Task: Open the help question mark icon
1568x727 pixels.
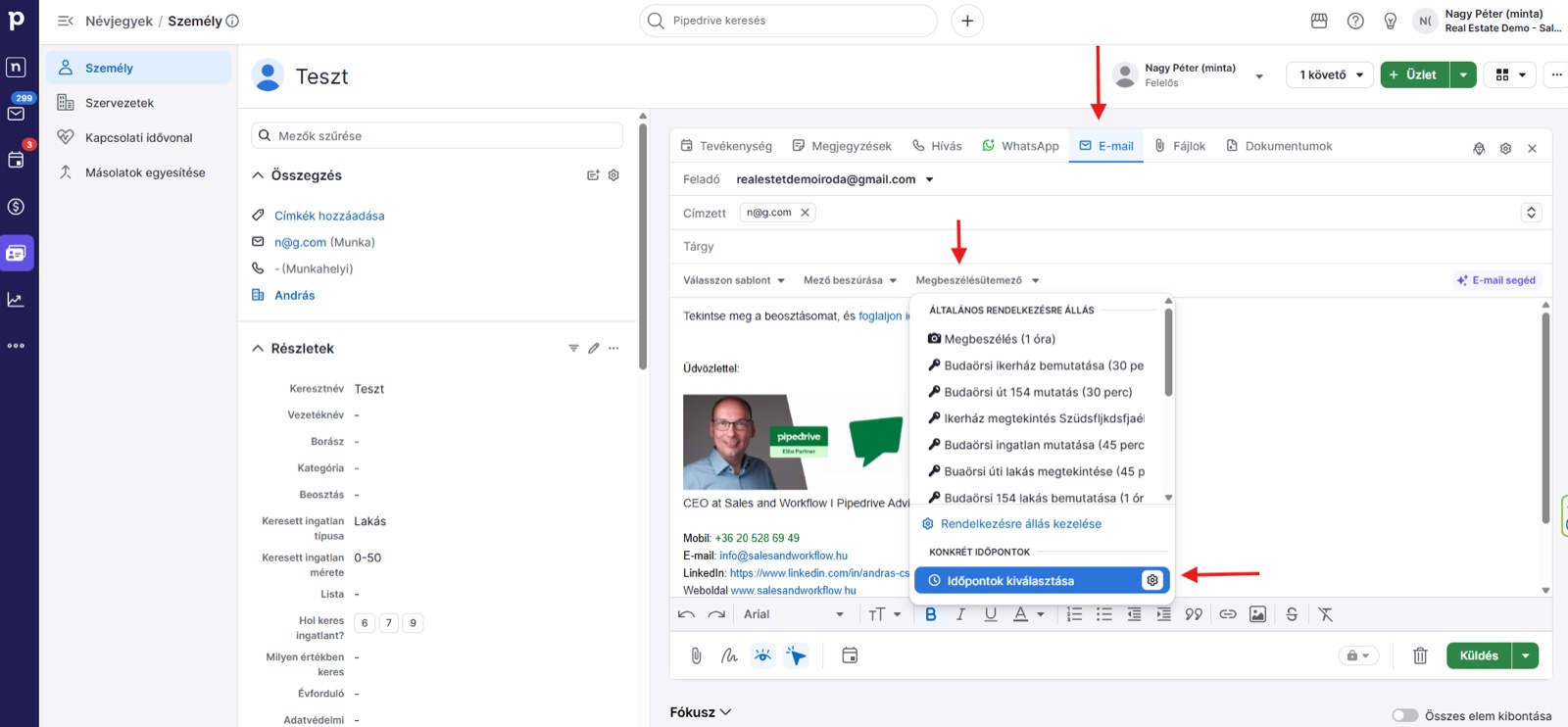Action: (x=1355, y=21)
